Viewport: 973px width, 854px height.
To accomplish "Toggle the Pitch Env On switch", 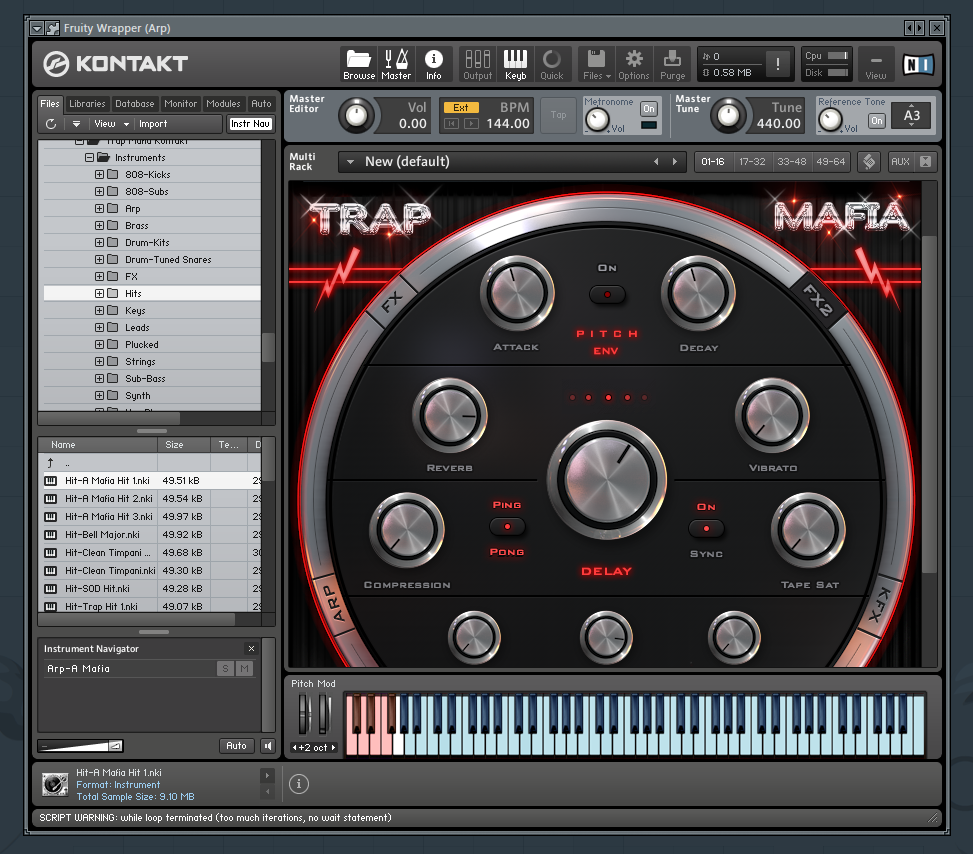I will (607, 294).
